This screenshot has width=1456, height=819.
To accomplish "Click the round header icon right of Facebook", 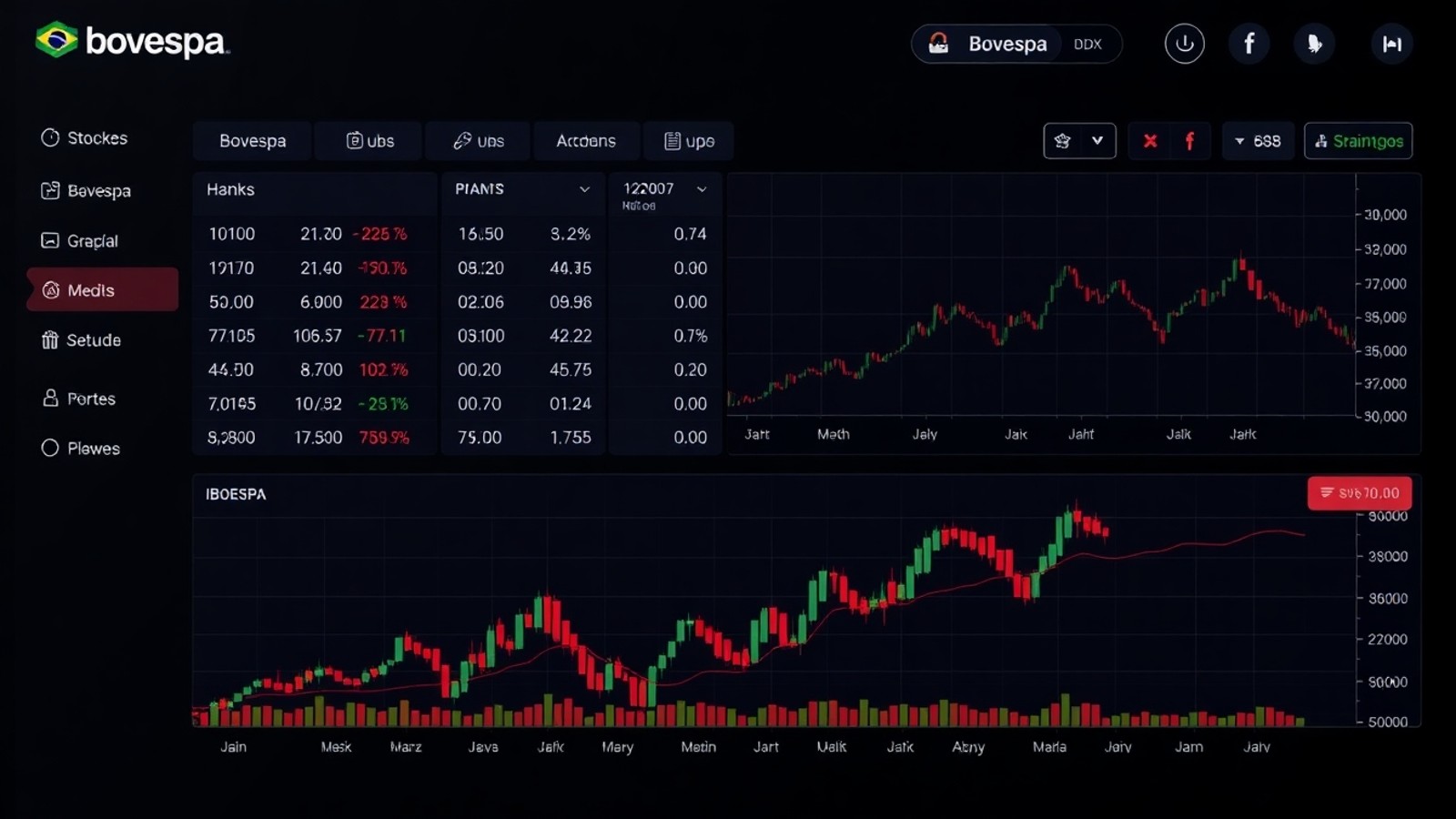I will pyautogui.click(x=1314, y=44).
